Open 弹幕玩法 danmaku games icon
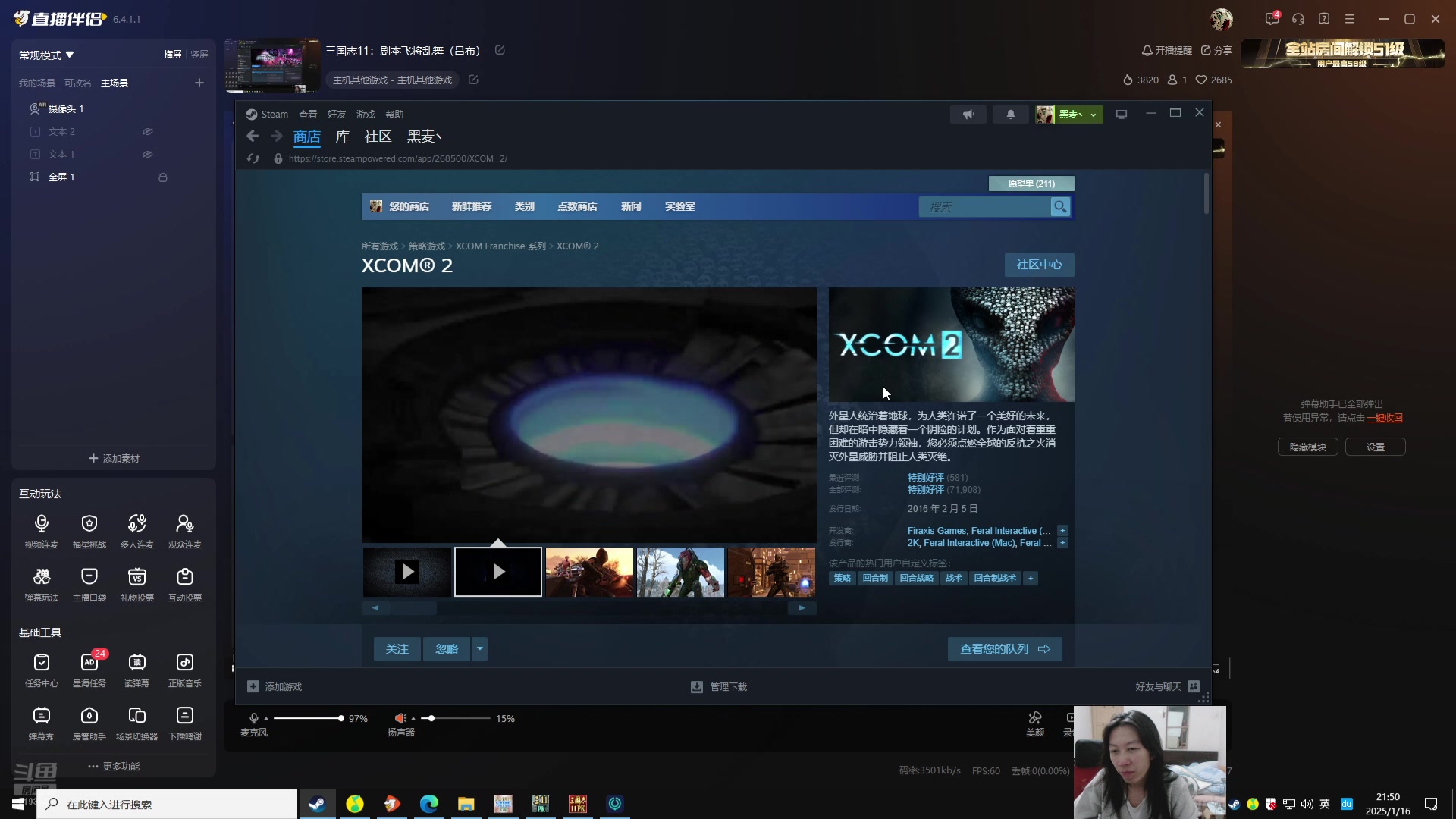1456x819 pixels. click(42, 584)
